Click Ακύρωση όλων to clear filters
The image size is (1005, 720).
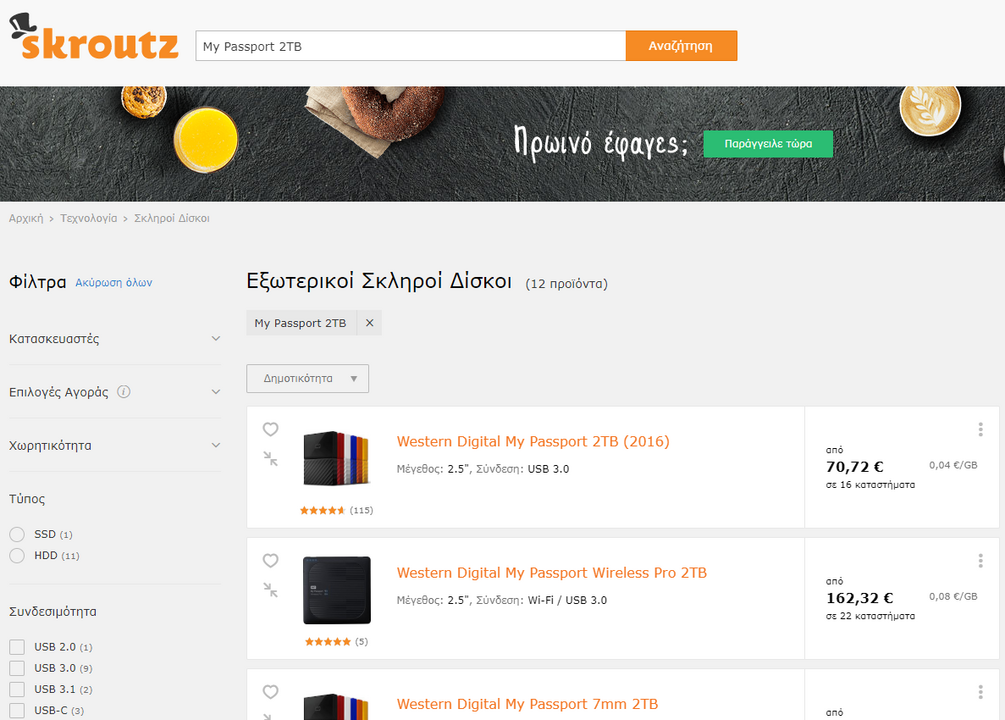pos(114,283)
